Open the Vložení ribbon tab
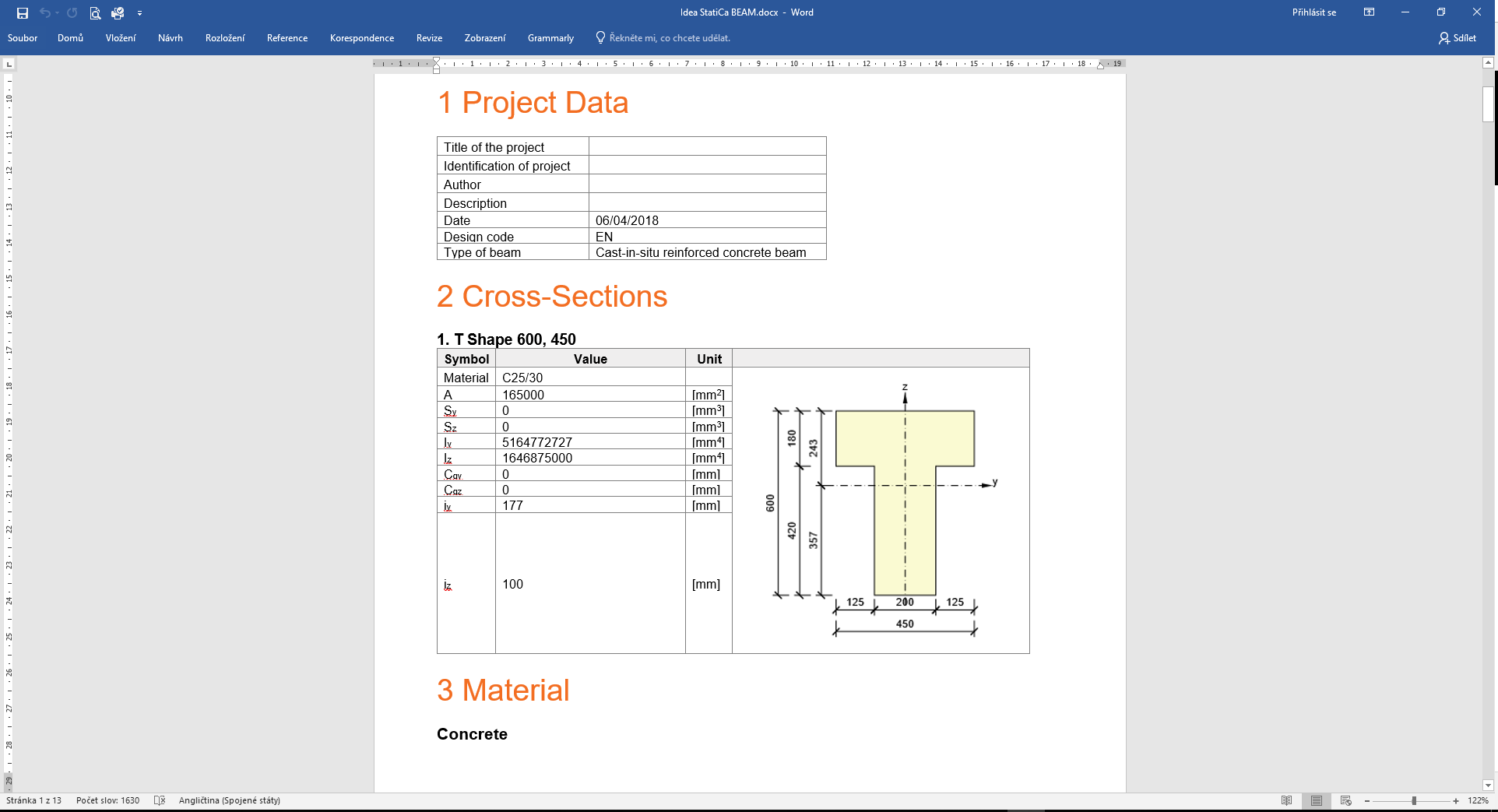The image size is (1498, 812). point(121,37)
